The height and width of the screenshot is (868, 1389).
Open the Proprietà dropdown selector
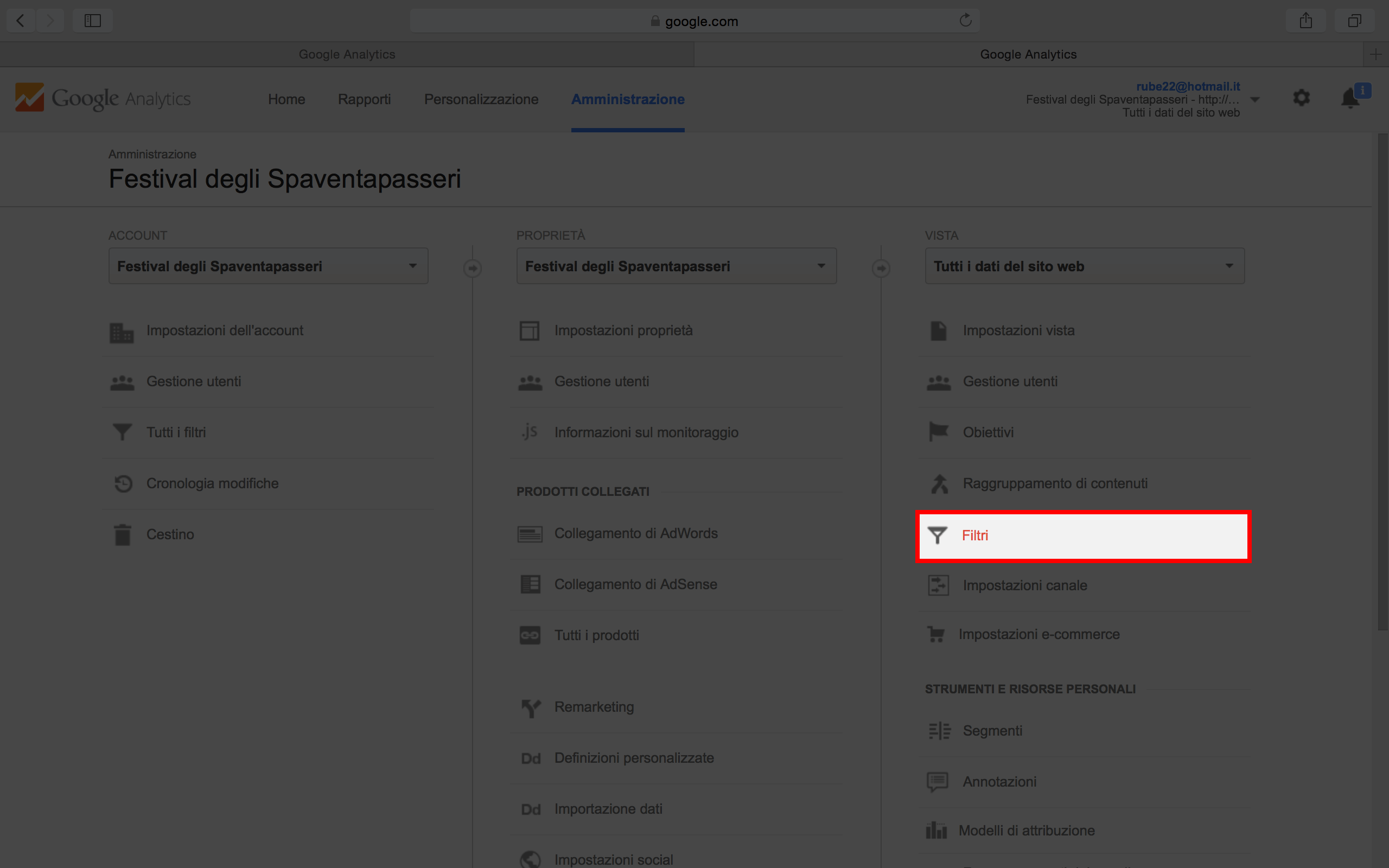[676, 266]
